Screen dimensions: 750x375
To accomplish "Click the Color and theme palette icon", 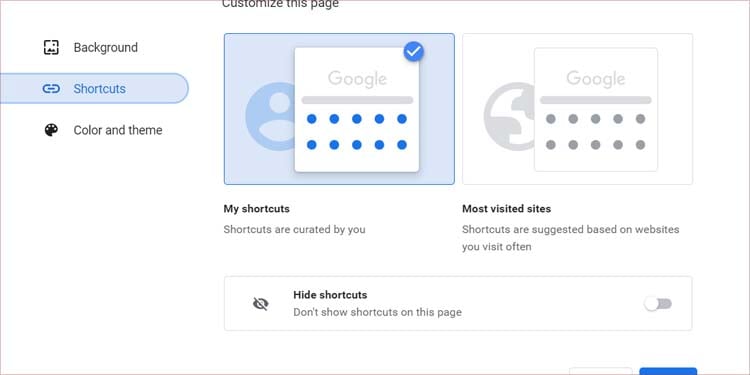I will click(x=51, y=130).
